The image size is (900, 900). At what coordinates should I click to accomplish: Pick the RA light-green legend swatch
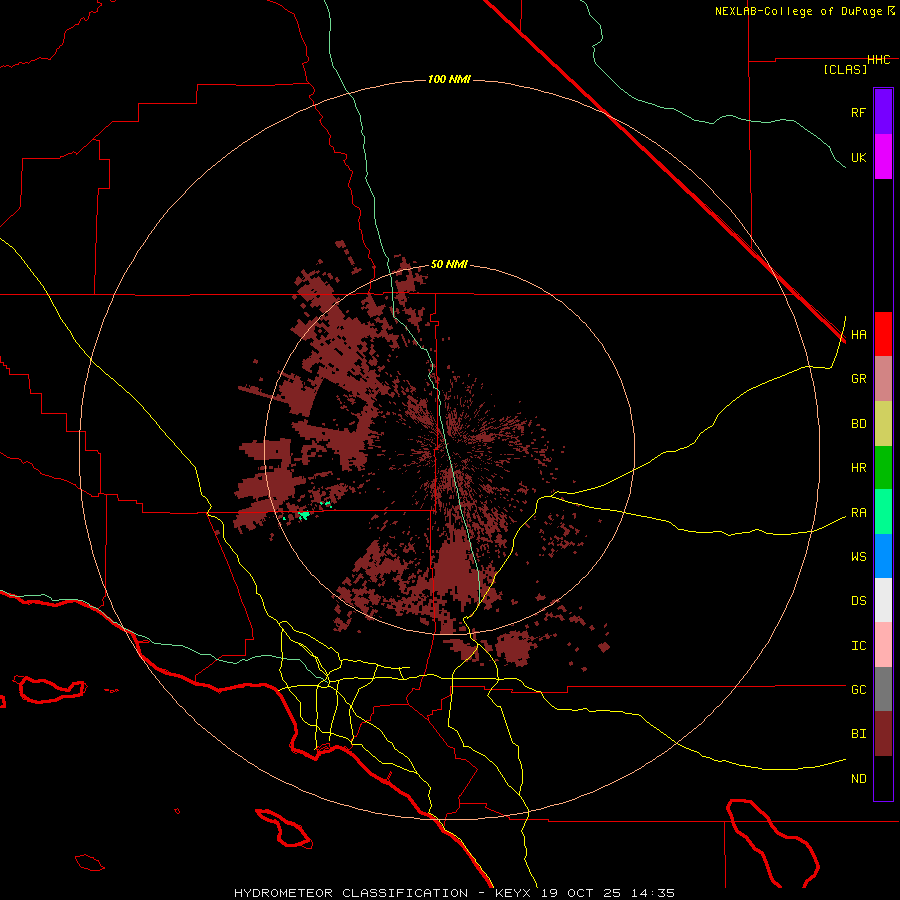(883, 512)
